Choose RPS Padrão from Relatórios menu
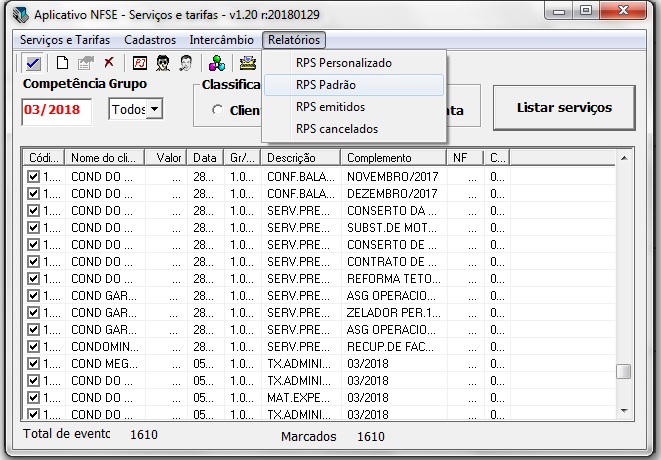 pyautogui.click(x=328, y=85)
